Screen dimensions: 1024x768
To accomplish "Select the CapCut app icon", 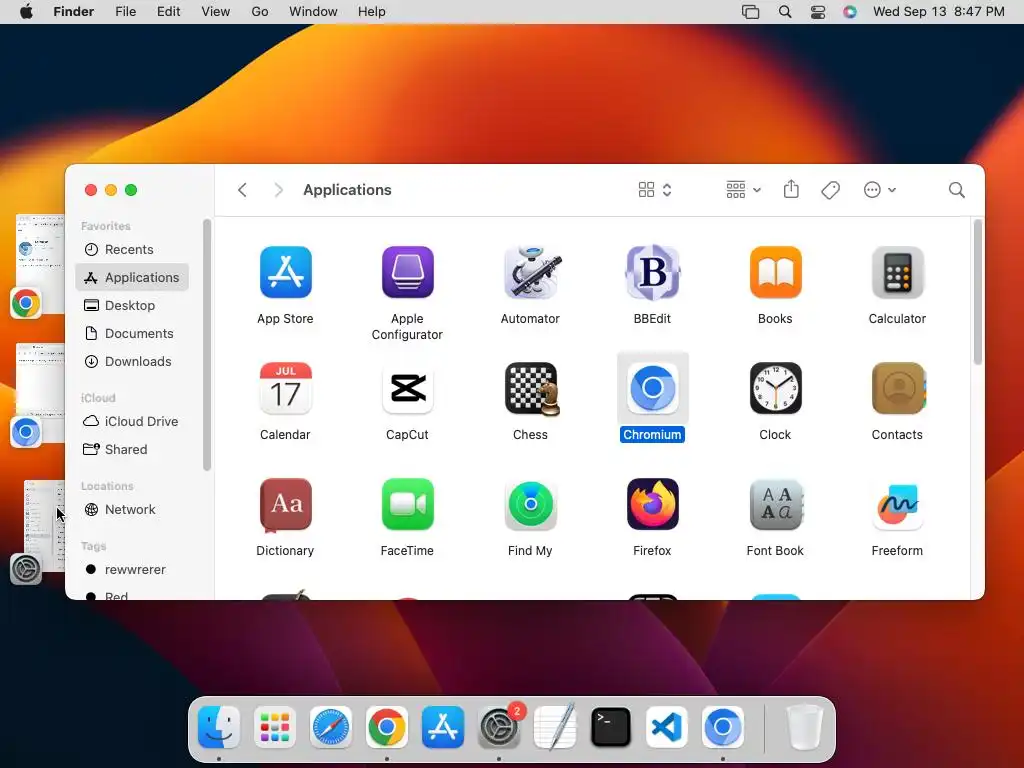I will (x=408, y=388).
